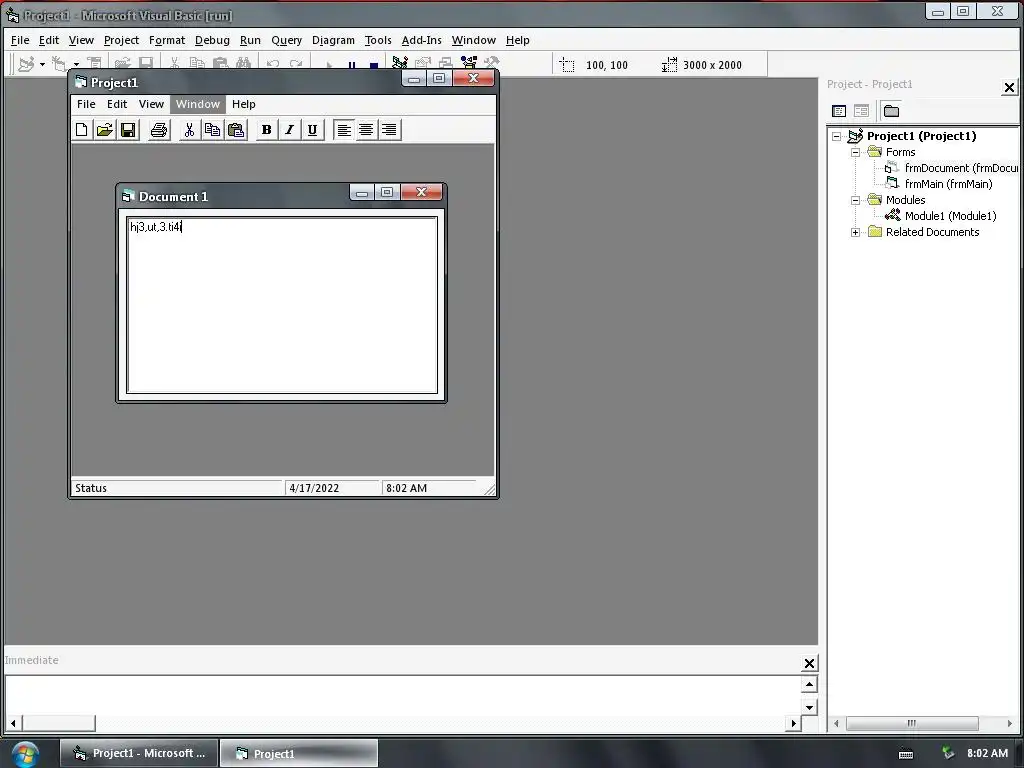Toggle Bold formatting button
The image size is (1024, 768).
pyautogui.click(x=266, y=130)
